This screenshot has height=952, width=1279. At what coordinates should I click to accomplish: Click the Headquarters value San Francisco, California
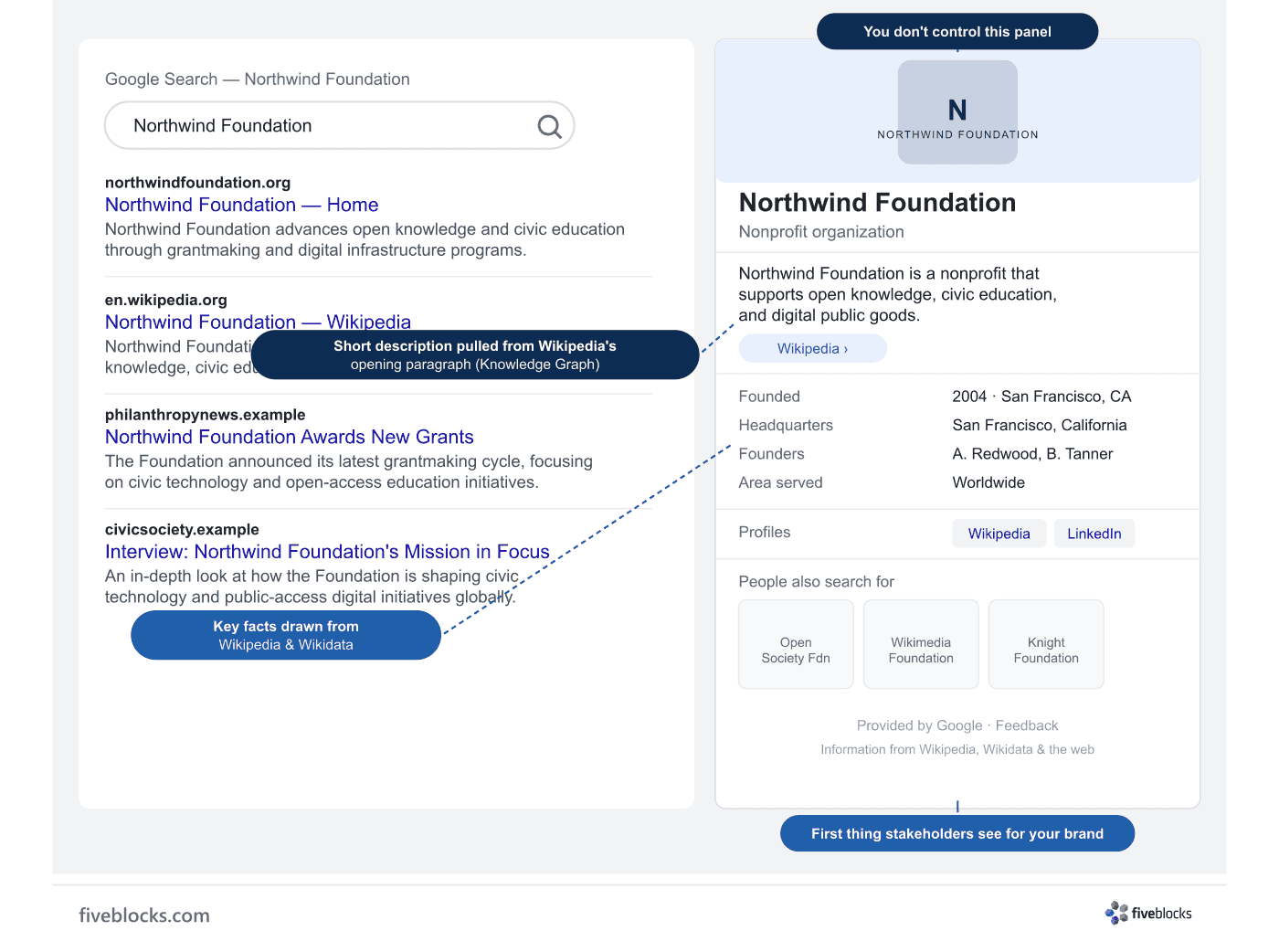pyautogui.click(x=1040, y=425)
